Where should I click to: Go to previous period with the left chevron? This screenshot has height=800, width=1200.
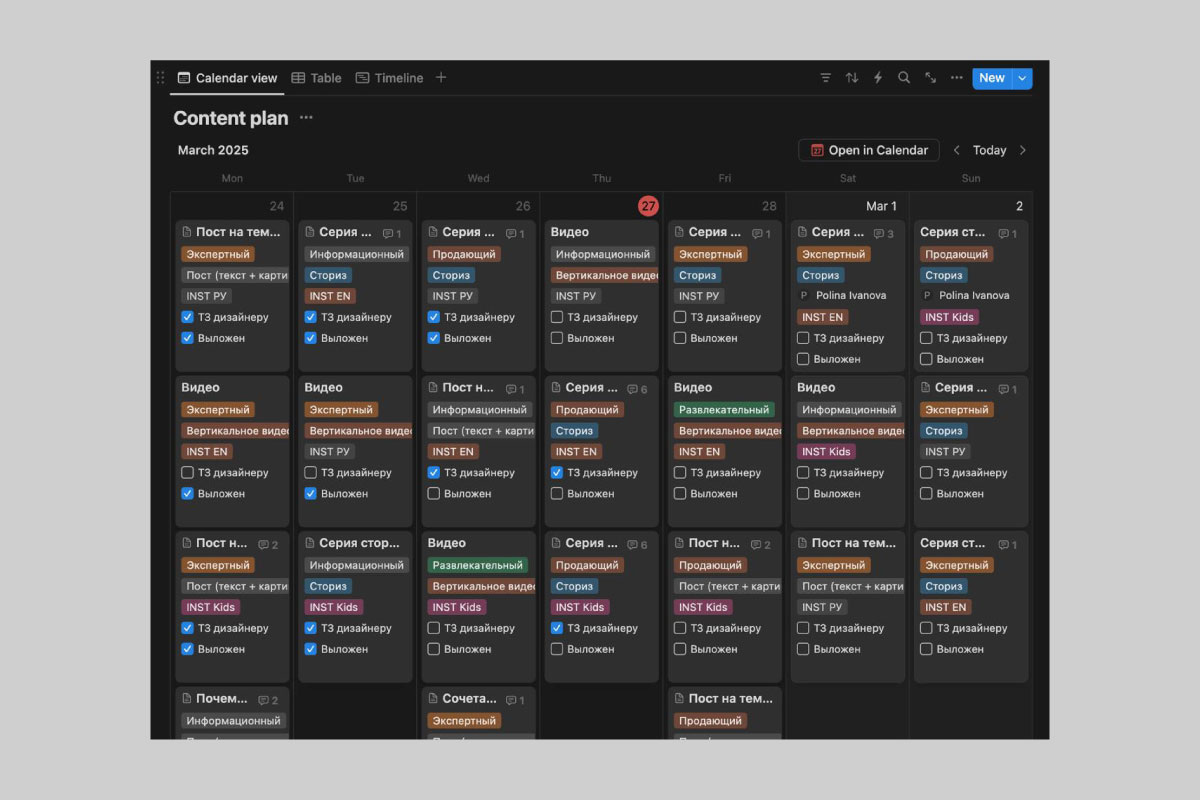pyautogui.click(x=956, y=150)
